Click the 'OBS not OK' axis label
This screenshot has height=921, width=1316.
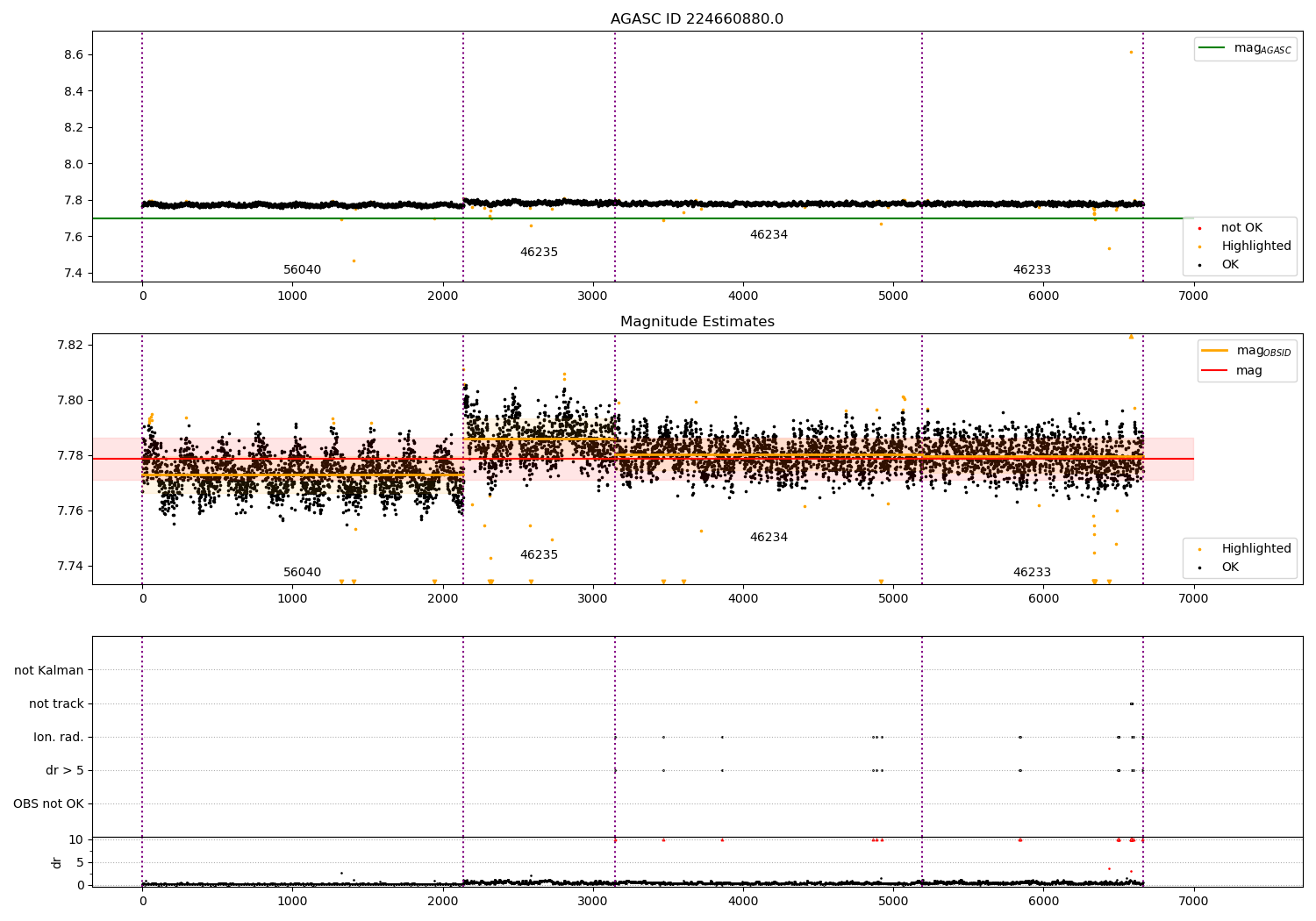click(x=48, y=804)
